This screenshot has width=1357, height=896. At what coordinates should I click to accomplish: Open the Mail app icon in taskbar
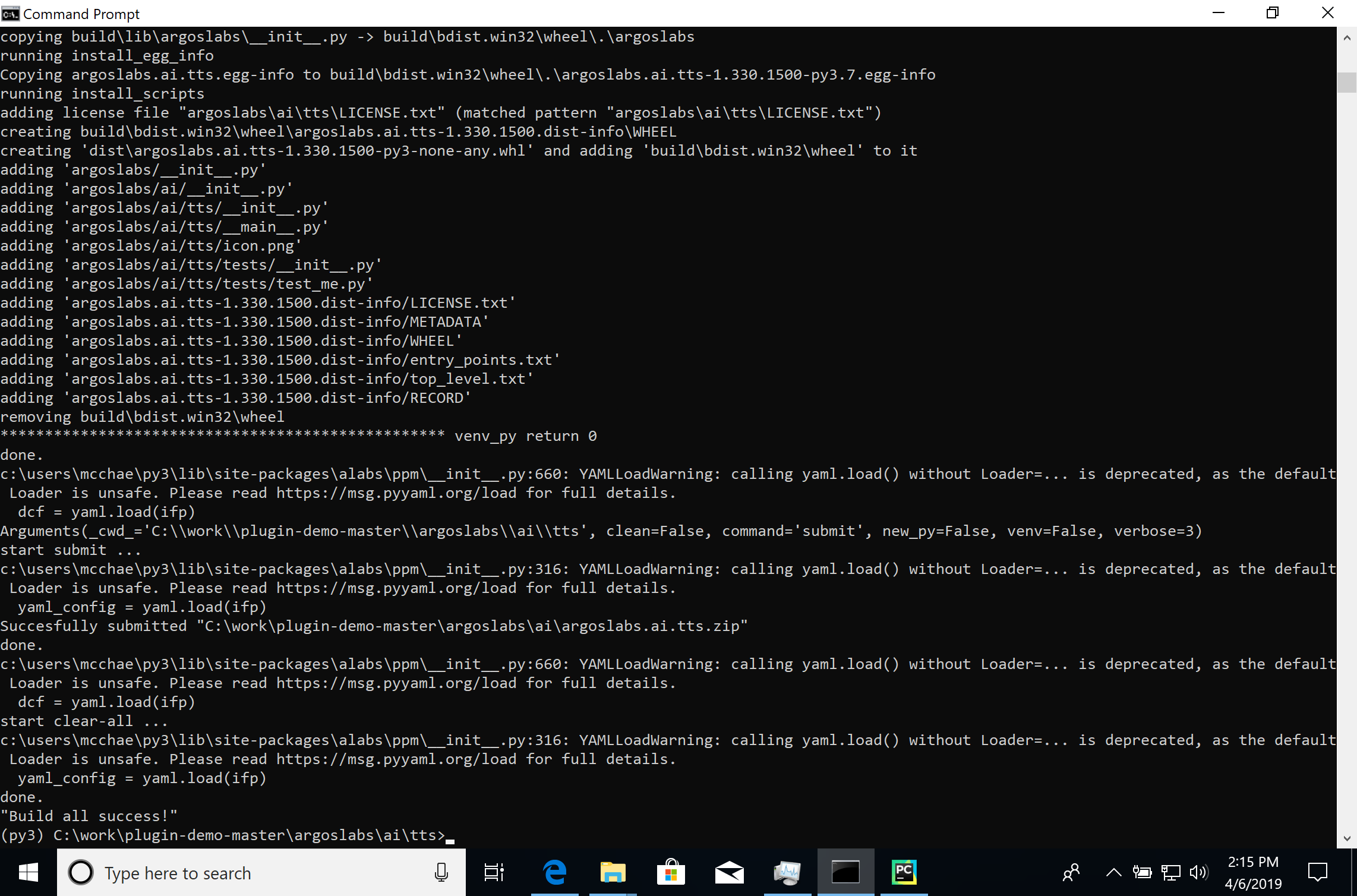click(728, 872)
